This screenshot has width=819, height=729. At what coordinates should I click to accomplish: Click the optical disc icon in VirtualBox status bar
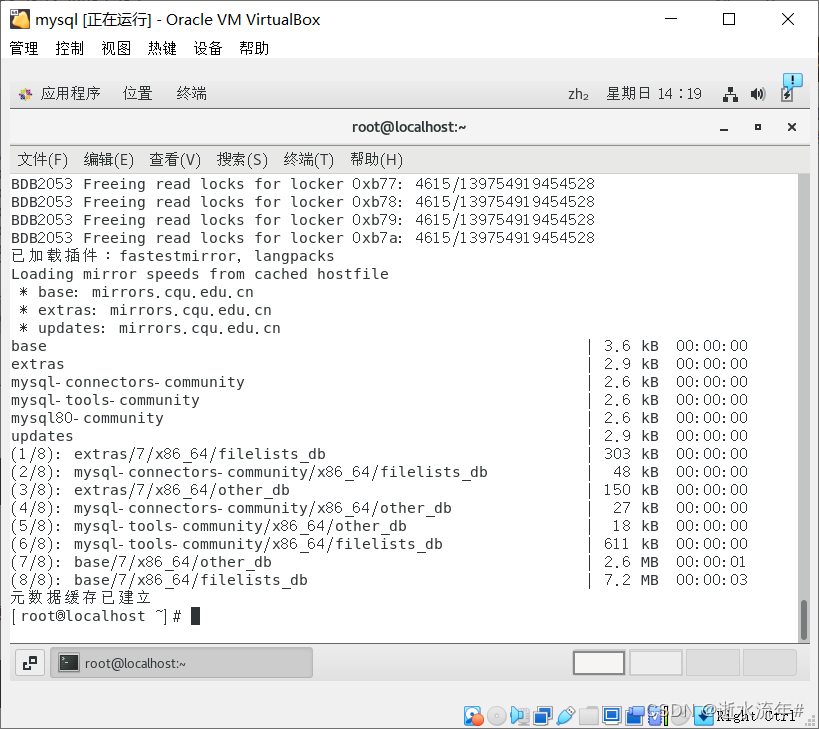(x=496, y=715)
